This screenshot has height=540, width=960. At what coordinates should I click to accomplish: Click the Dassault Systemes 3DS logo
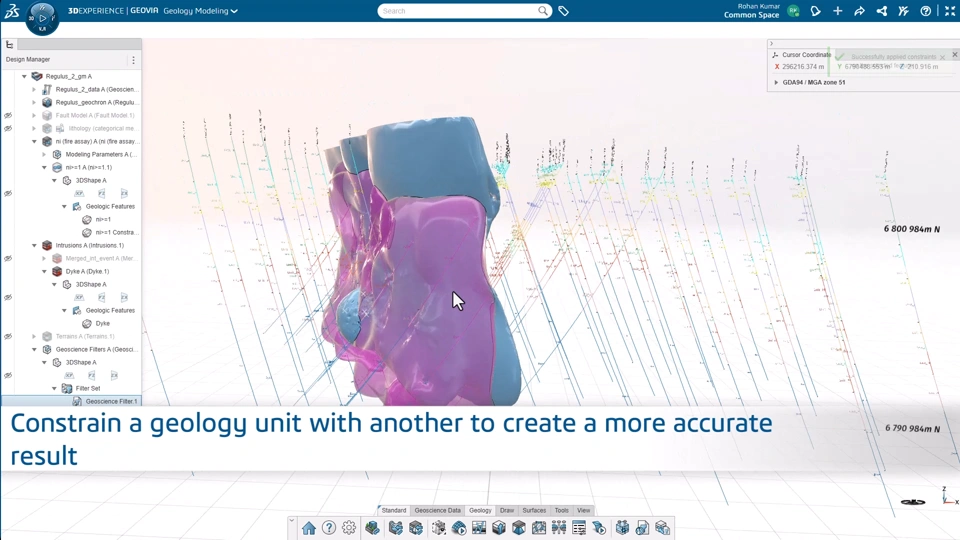(12, 11)
